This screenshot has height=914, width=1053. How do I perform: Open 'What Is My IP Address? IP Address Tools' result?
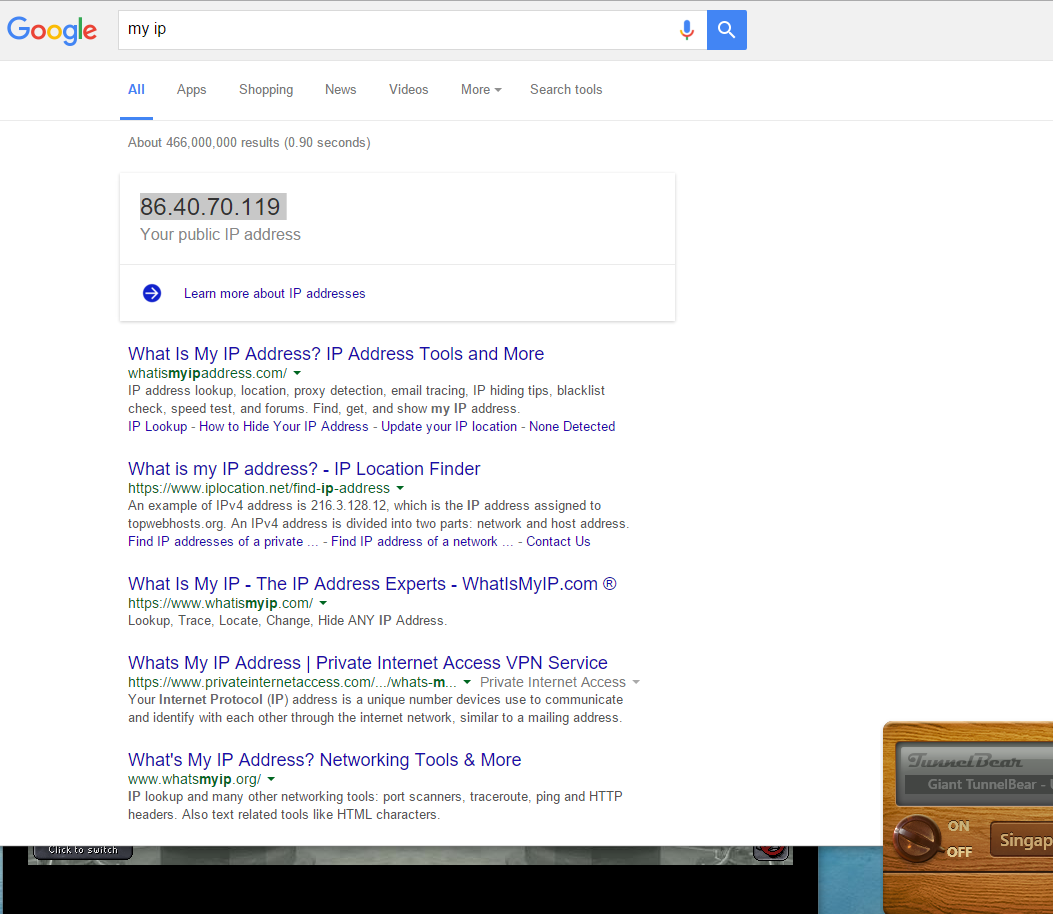click(x=336, y=354)
